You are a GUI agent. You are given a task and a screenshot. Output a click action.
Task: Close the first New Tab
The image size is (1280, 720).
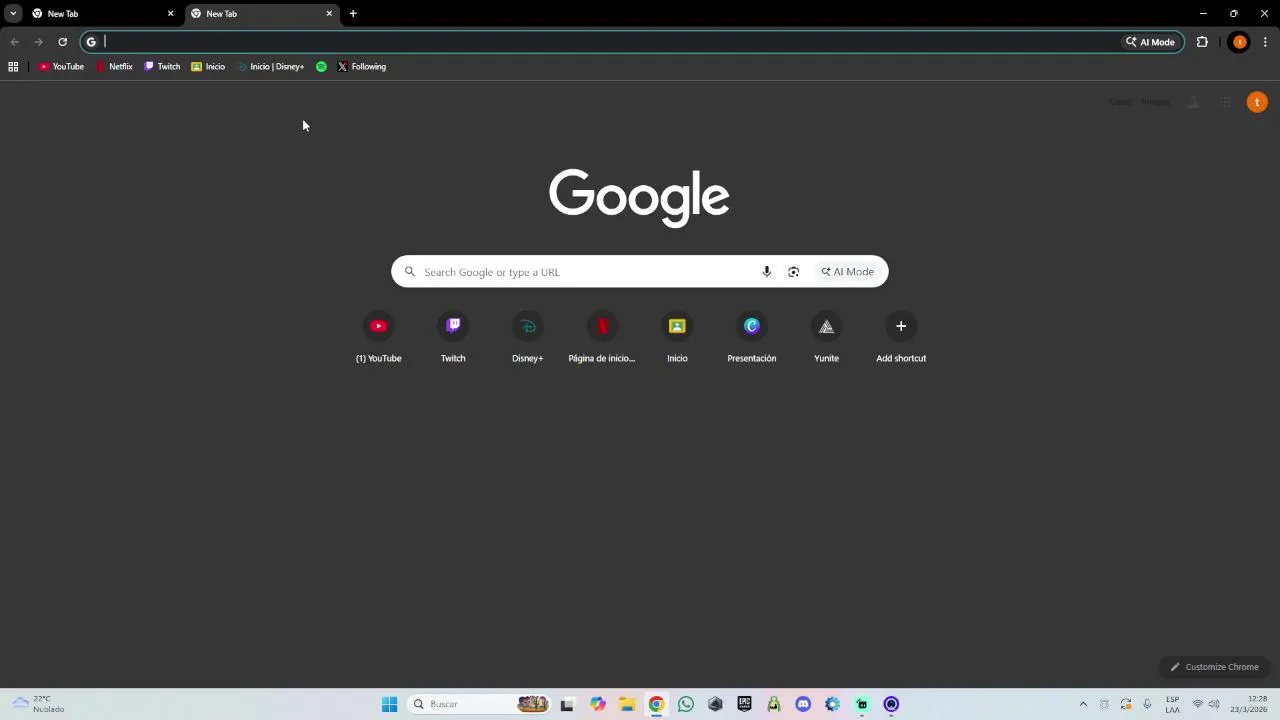170,14
